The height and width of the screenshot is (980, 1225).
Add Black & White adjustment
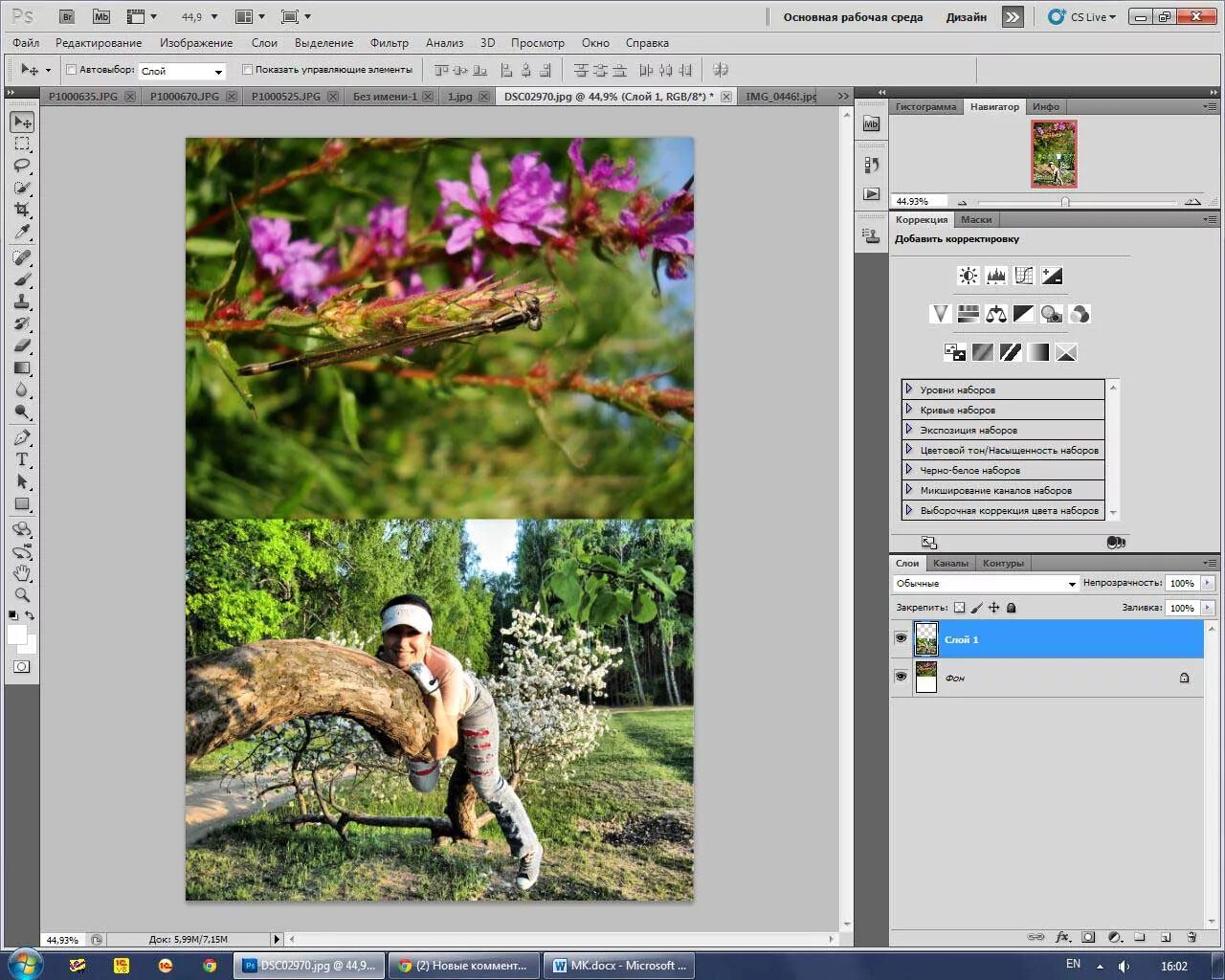tap(1024, 314)
